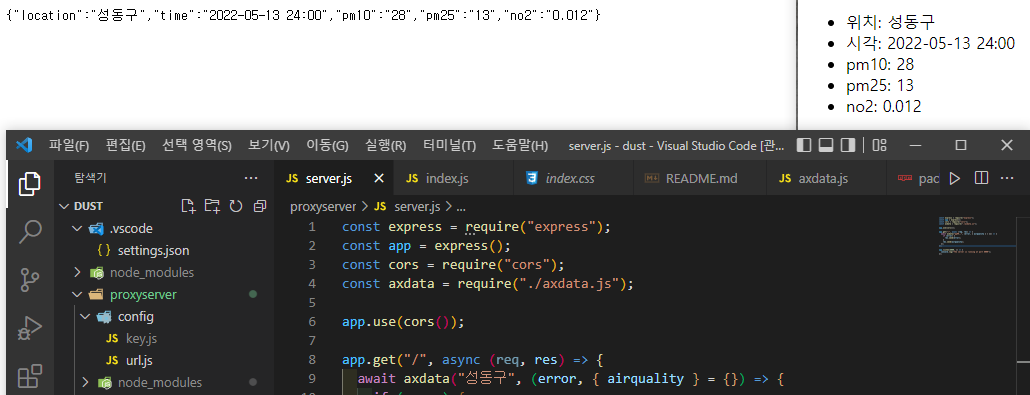The width and height of the screenshot is (1030, 395).
Task: Maximize the Visual Studio Code window
Action: pyautogui.click(x=960, y=145)
